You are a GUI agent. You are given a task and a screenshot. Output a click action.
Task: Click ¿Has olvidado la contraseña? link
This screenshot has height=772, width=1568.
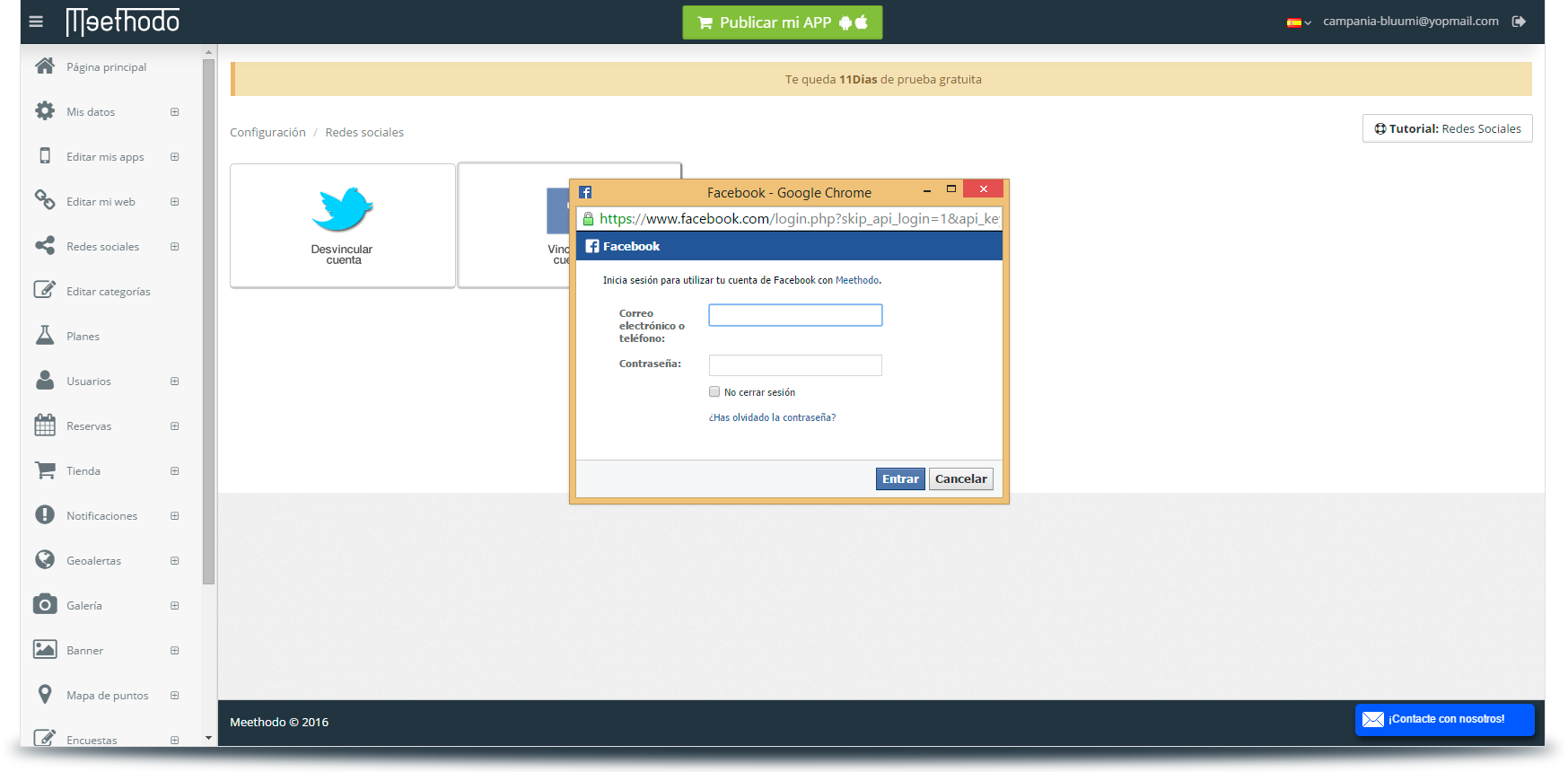pos(772,417)
